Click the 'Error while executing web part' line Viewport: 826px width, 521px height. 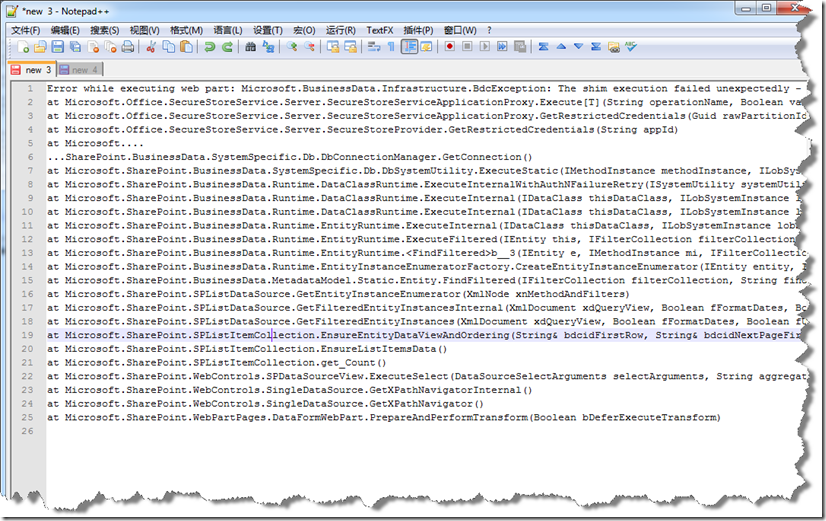[425, 89]
